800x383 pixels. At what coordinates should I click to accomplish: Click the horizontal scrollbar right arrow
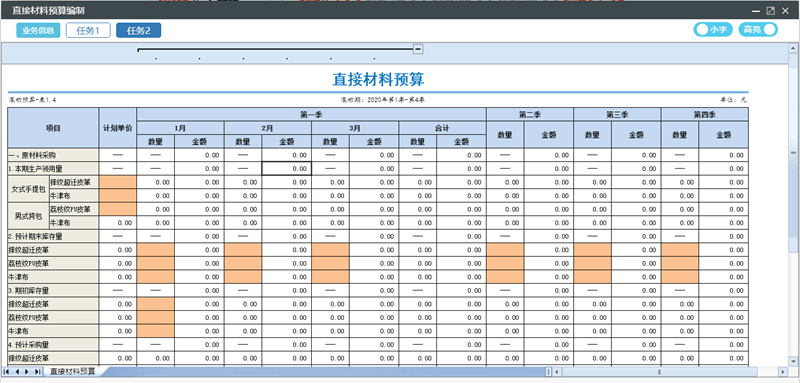point(782,372)
